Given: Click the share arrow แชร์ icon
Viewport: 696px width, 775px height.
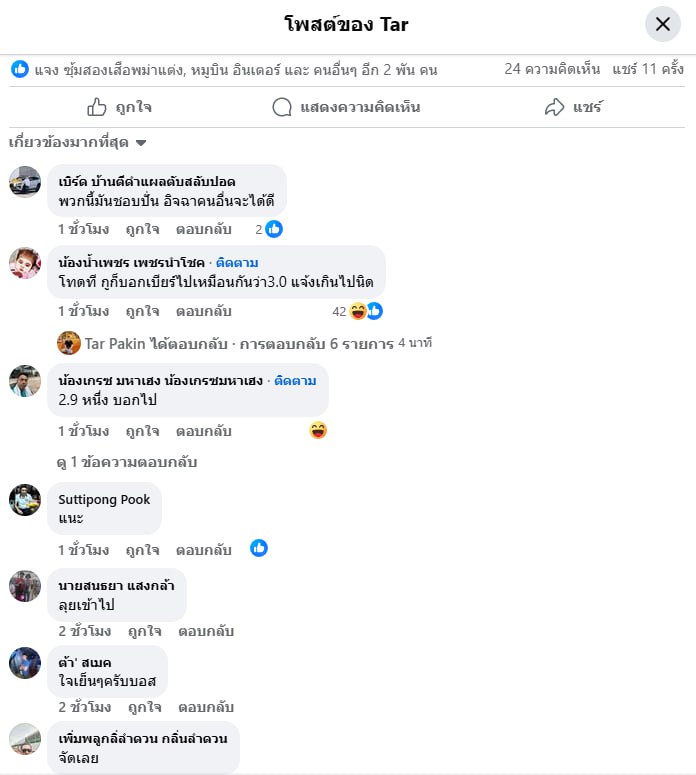Looking at the screenshot, I should [x=554, y=107].
